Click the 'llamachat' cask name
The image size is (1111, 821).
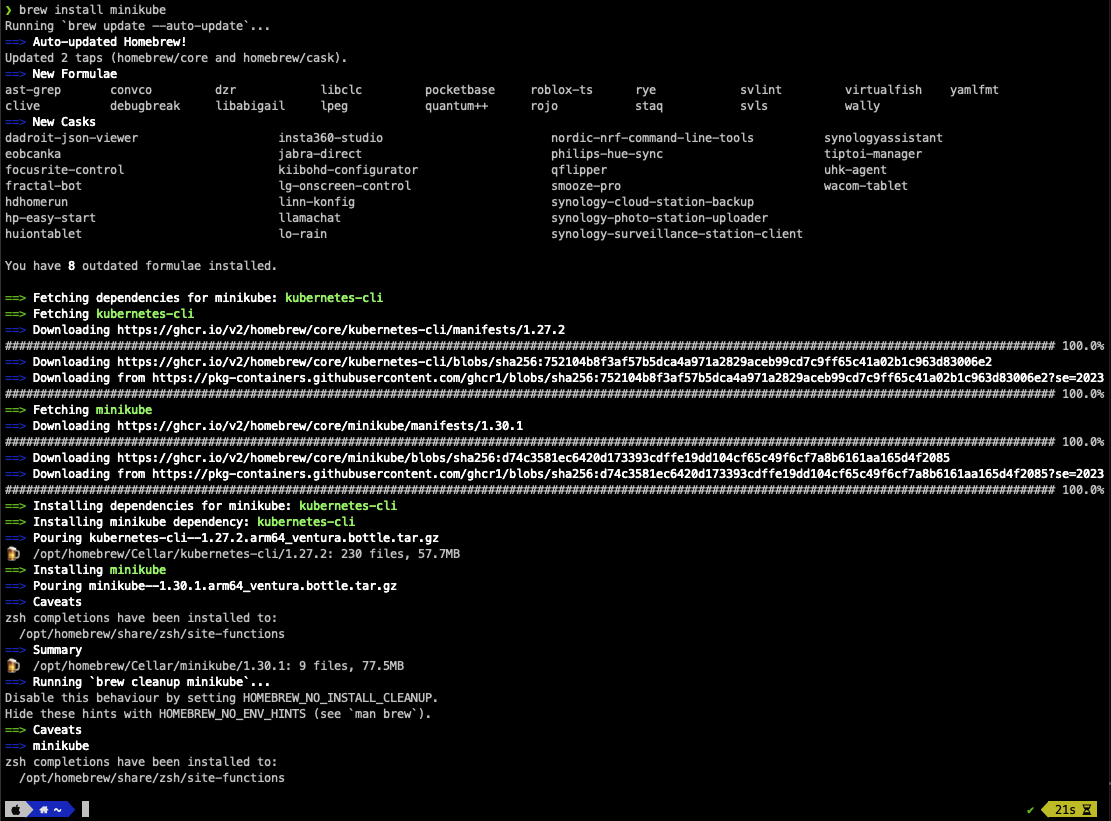tap(310, 218)
